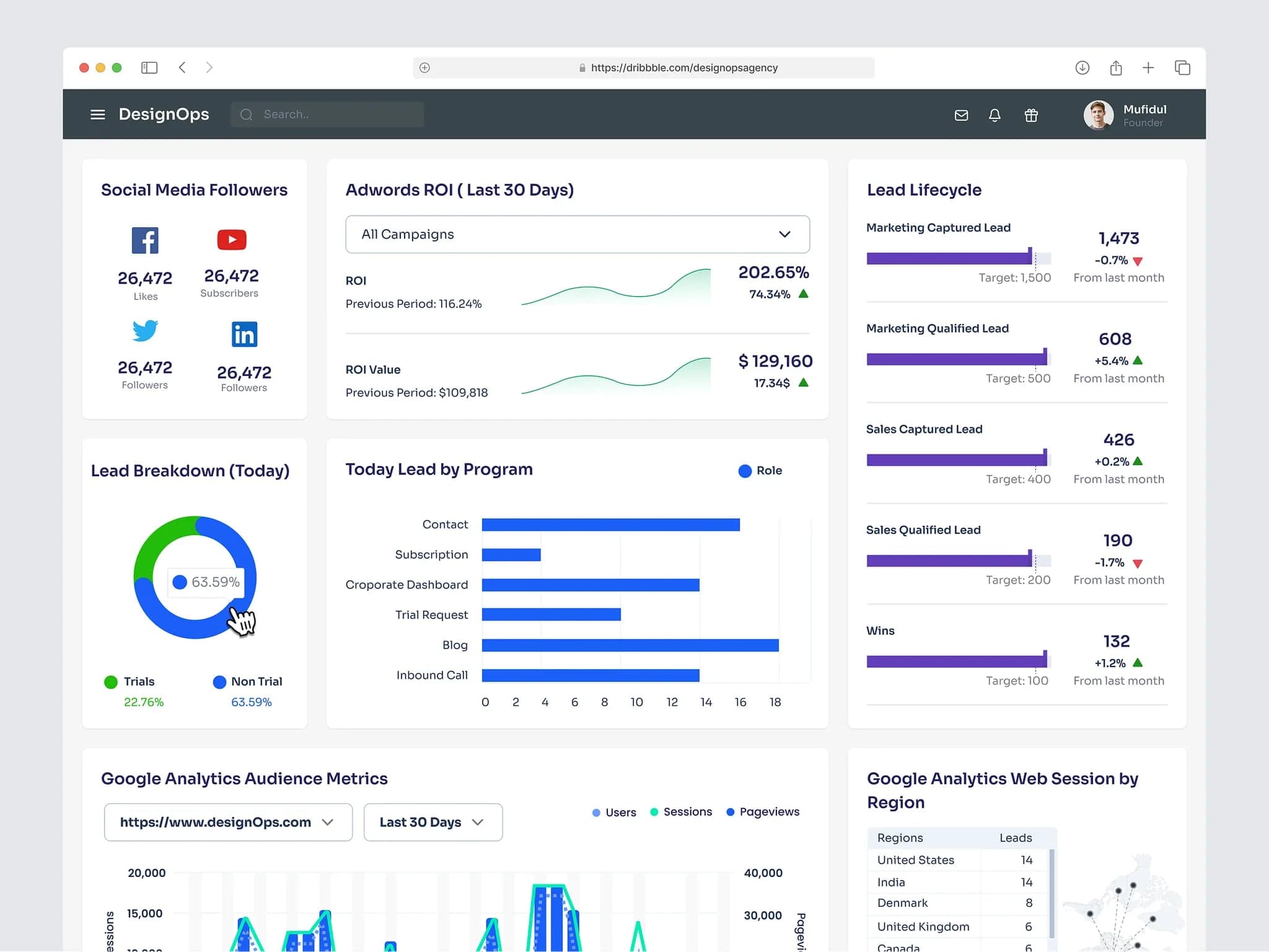
Task: Click the browser back arrow
Action: pyautogui.click(x=182, y=68)
